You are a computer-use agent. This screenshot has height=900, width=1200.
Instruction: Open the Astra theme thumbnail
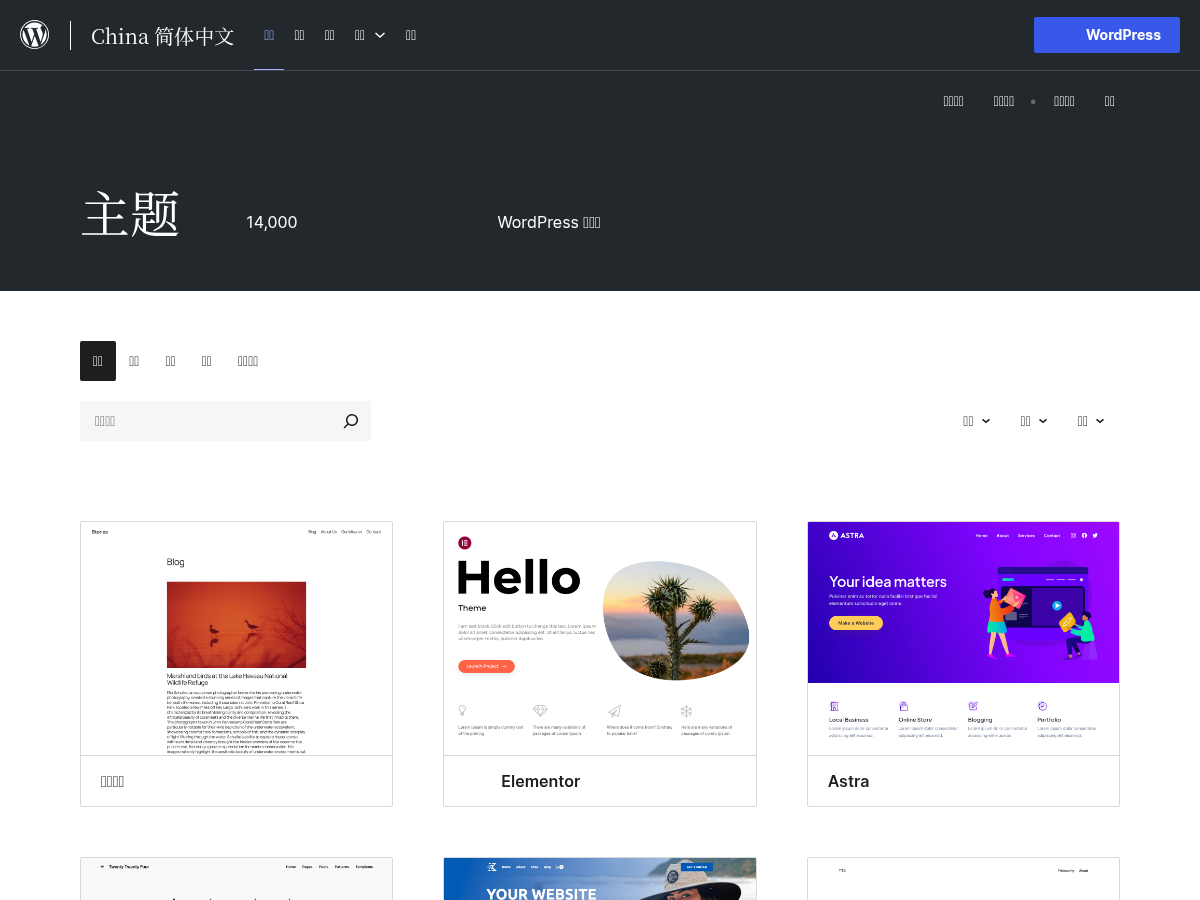963,638
